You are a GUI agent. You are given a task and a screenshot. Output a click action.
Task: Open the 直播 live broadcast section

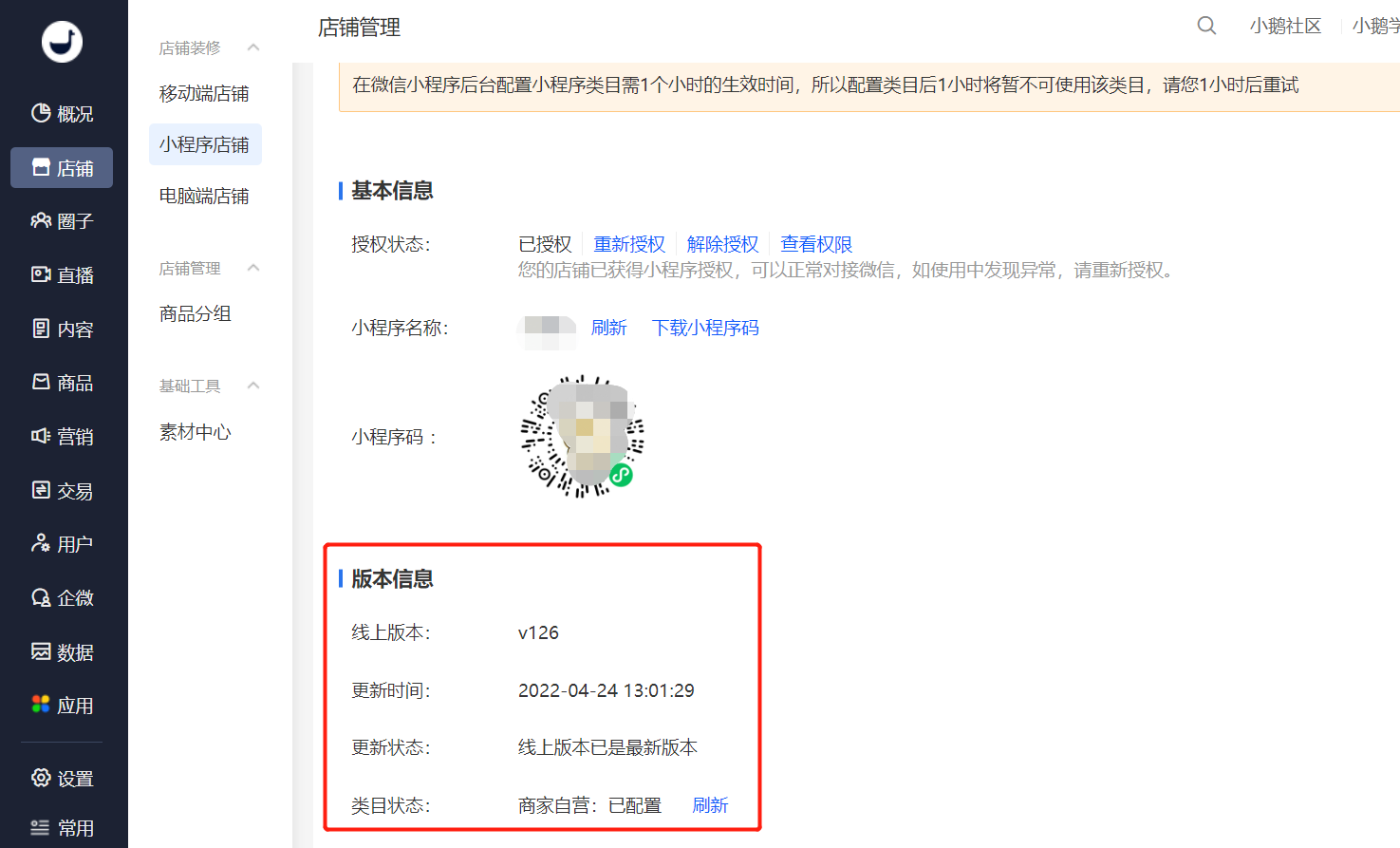62,274
